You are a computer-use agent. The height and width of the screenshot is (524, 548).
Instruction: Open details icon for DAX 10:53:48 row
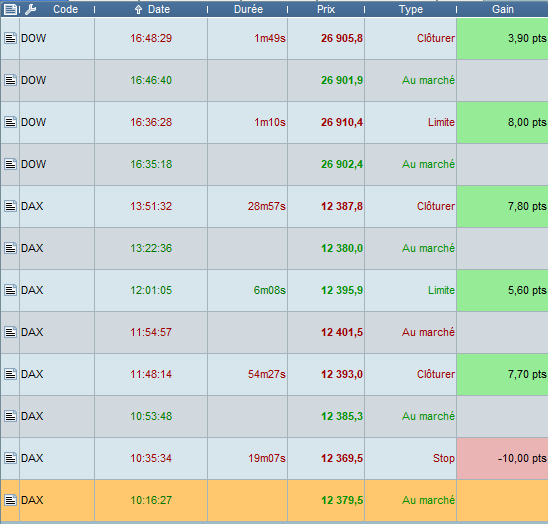tap(10, 416)
